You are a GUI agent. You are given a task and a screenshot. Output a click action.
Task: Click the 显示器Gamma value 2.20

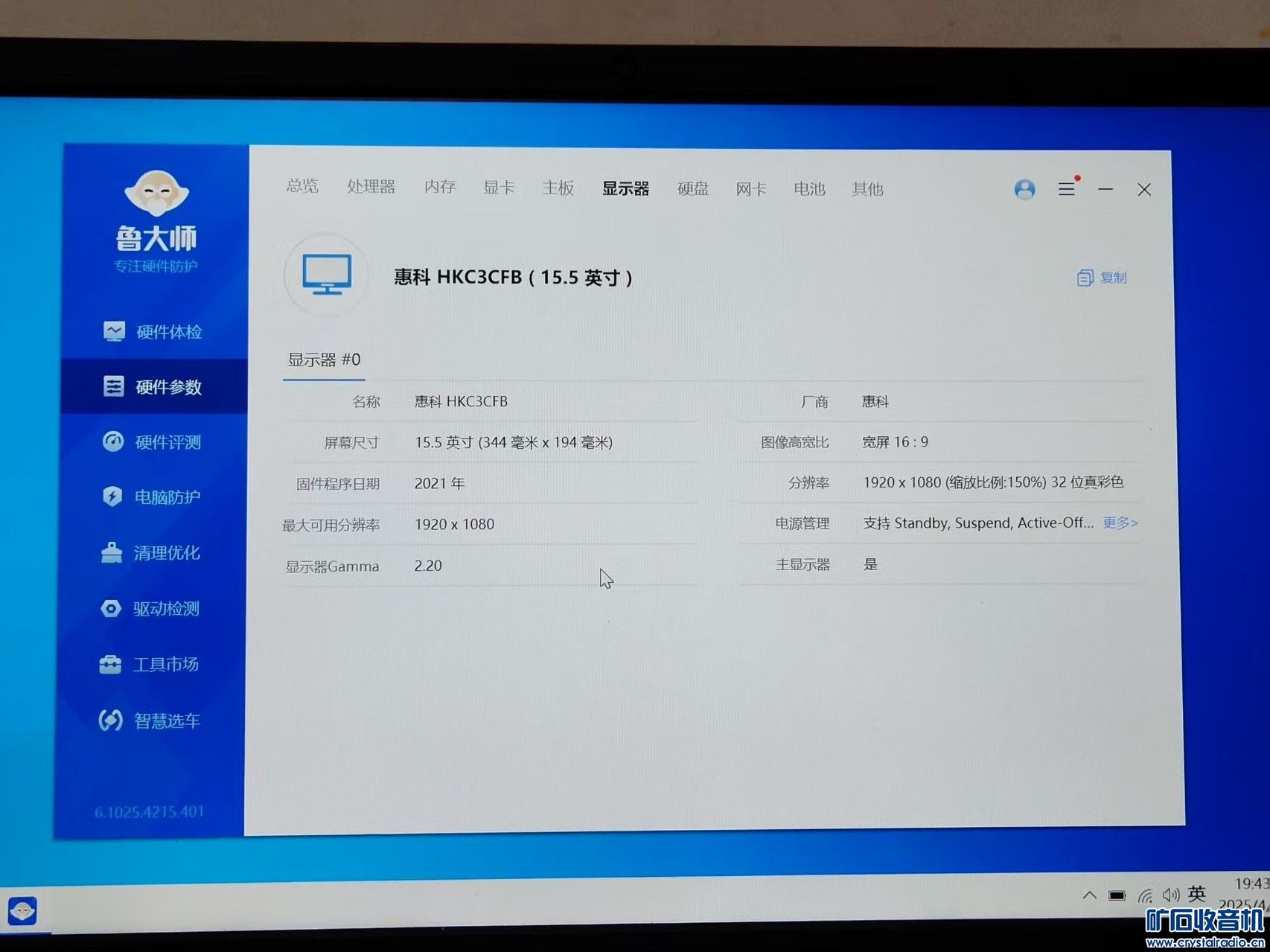[x=428, y=566]
